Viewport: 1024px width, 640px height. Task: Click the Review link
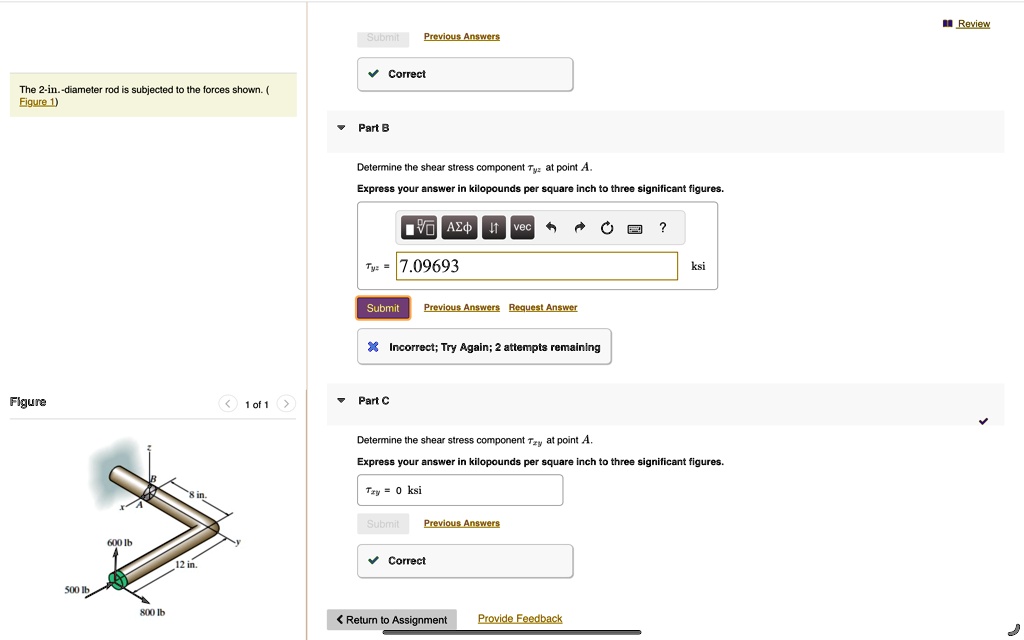972,24
